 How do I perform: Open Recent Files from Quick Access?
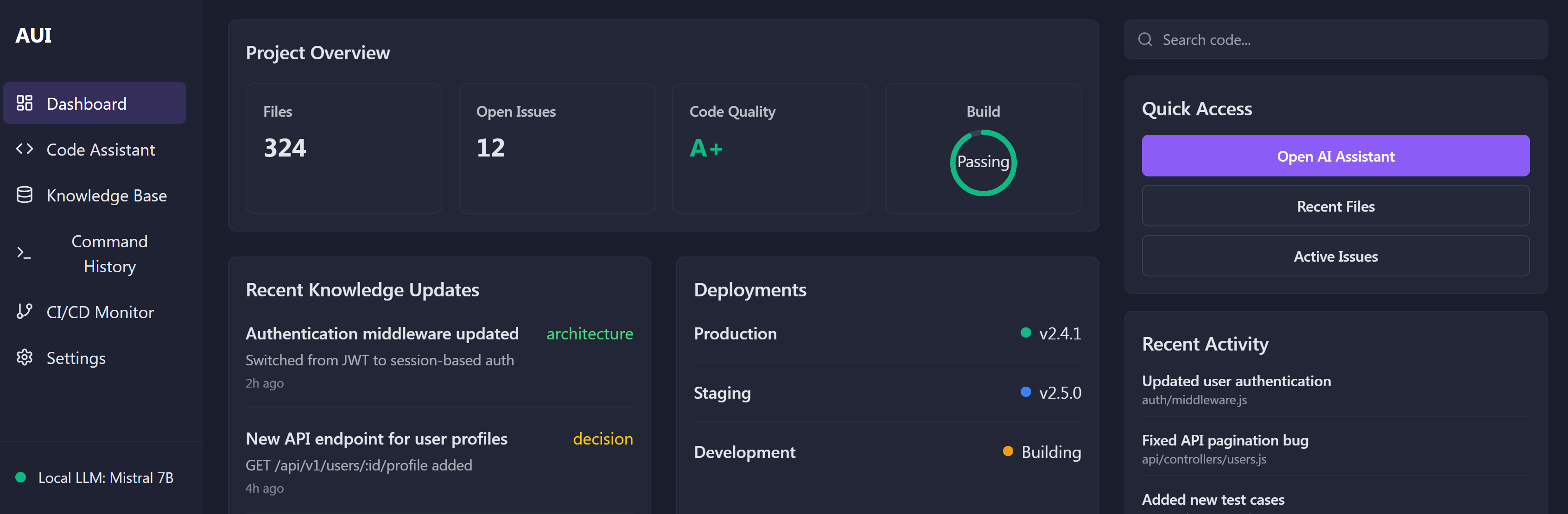[1335, 206]
